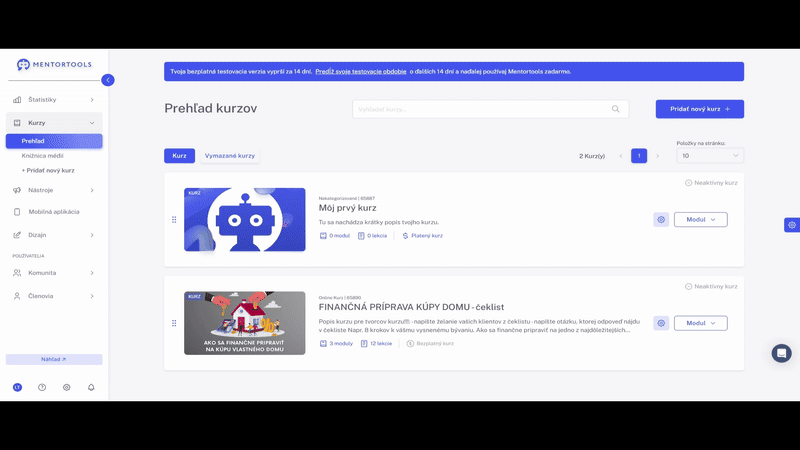Open the settings gear in sidebar footer
Screen dimensions: 800x450
point(66,387)
